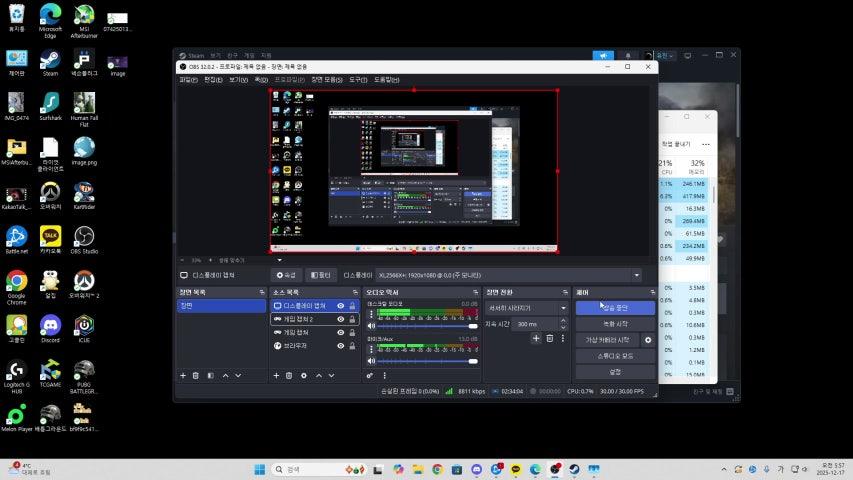Add a scene with the plus icon
The height and width of the screenshot is (480, 853).
tap(182, 375)
